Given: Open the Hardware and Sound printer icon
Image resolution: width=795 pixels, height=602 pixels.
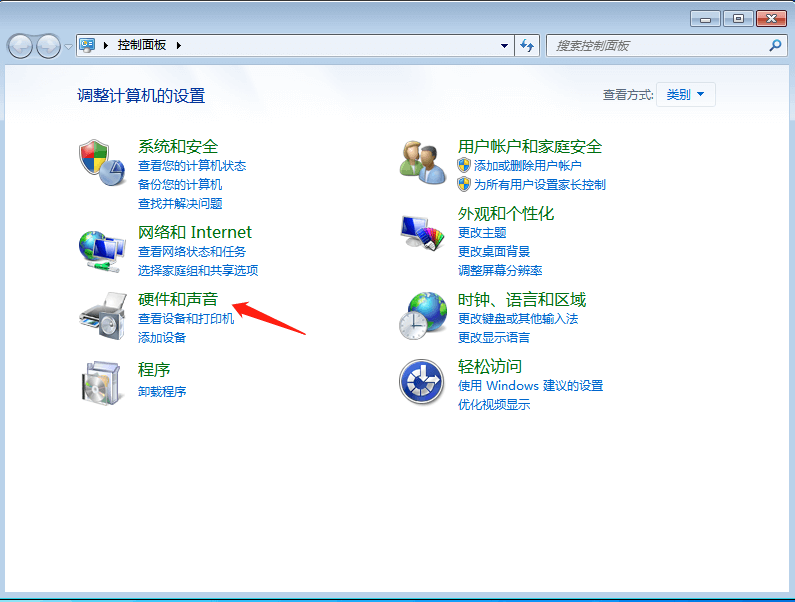Looking at the screenshot, I should click(x=103, y=315).
